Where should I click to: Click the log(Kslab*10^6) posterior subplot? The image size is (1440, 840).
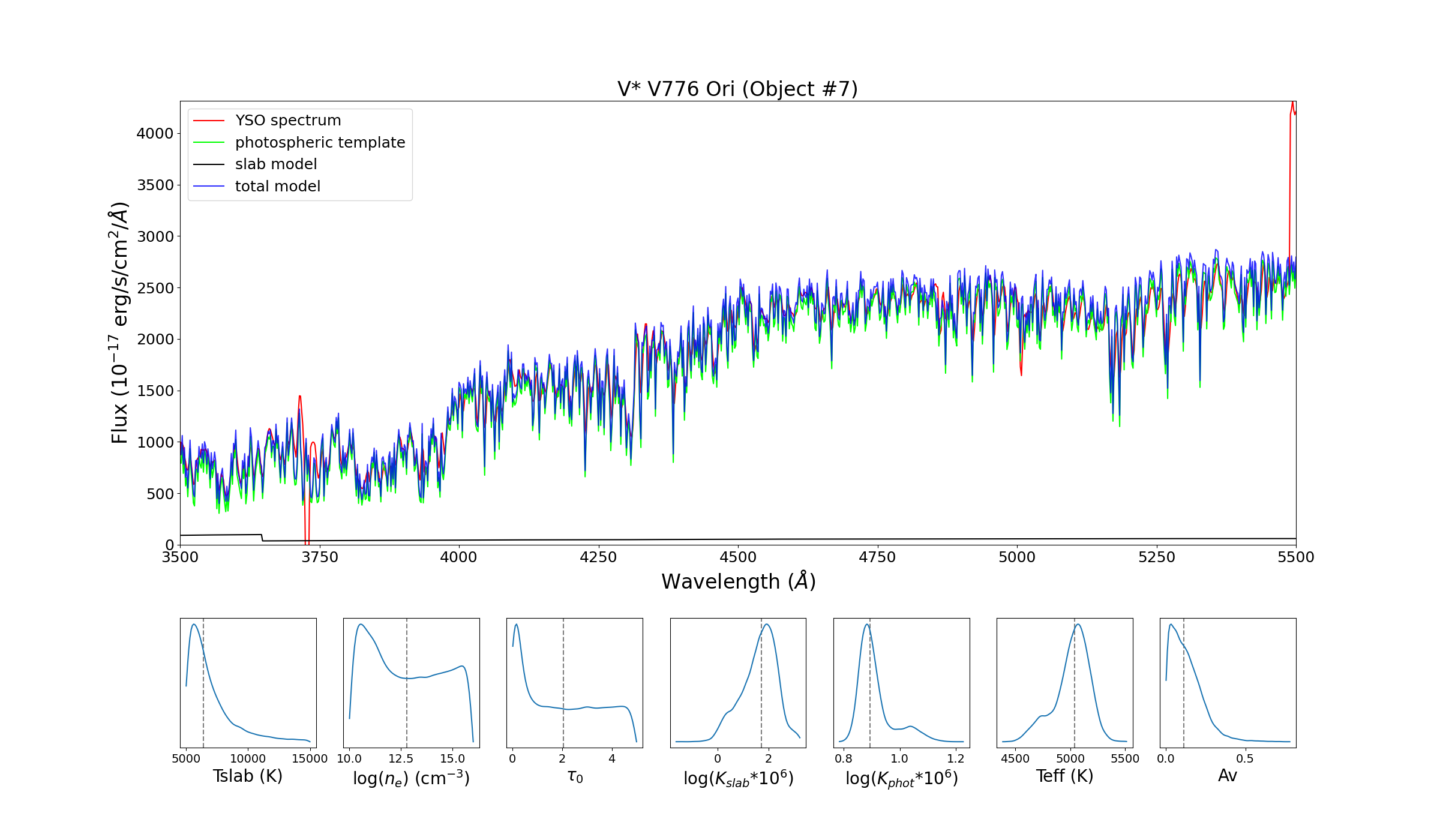pyautogui.click(x=738, y=683)
